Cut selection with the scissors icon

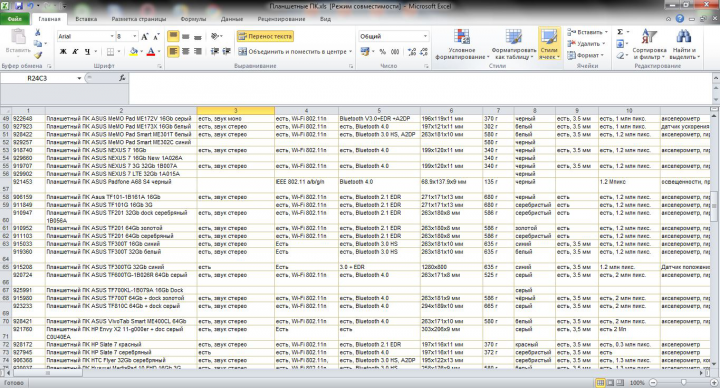[x=38, y=33]
